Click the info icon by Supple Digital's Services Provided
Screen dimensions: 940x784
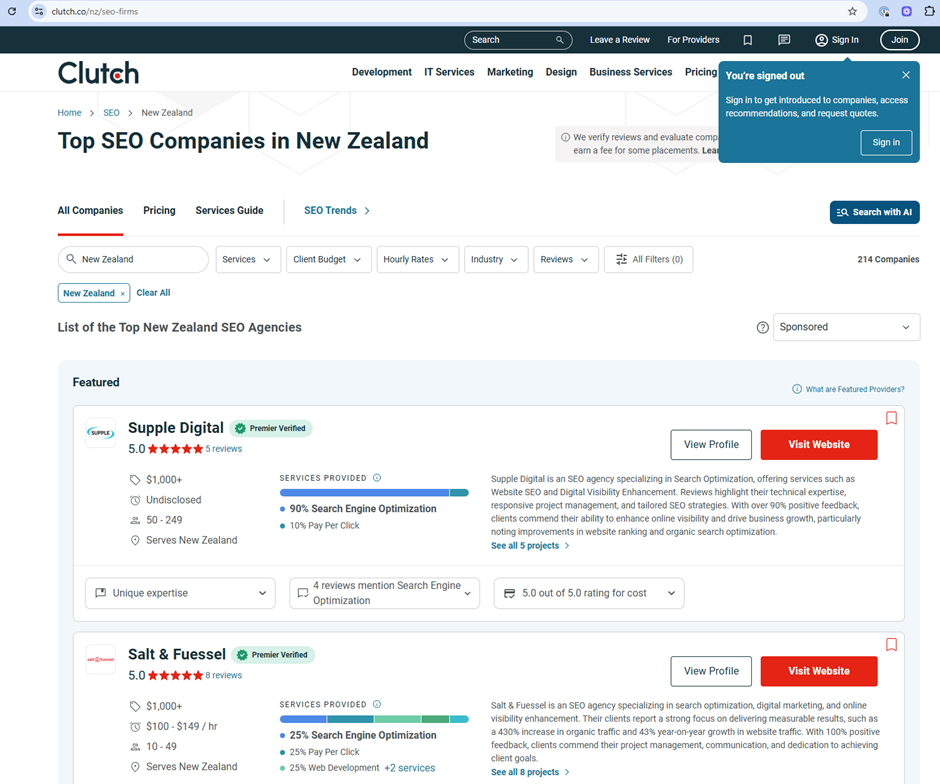point(377,478)
